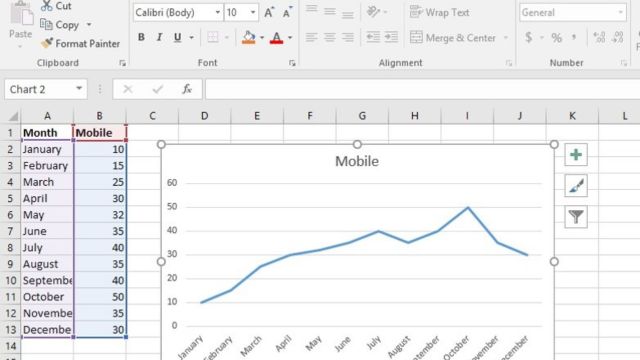Click the Orientation text-angle icon
Viewport: 640px width, 360px height.
pyautogui.click(x=373, y=11)
